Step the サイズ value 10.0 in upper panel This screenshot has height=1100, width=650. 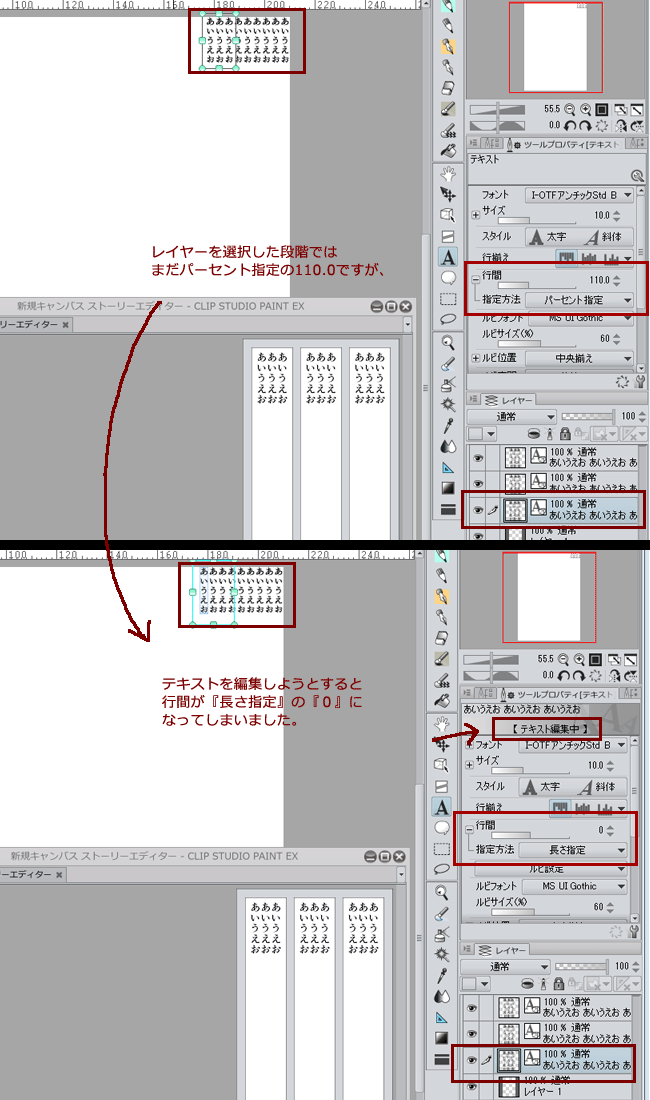pos(616,215)
